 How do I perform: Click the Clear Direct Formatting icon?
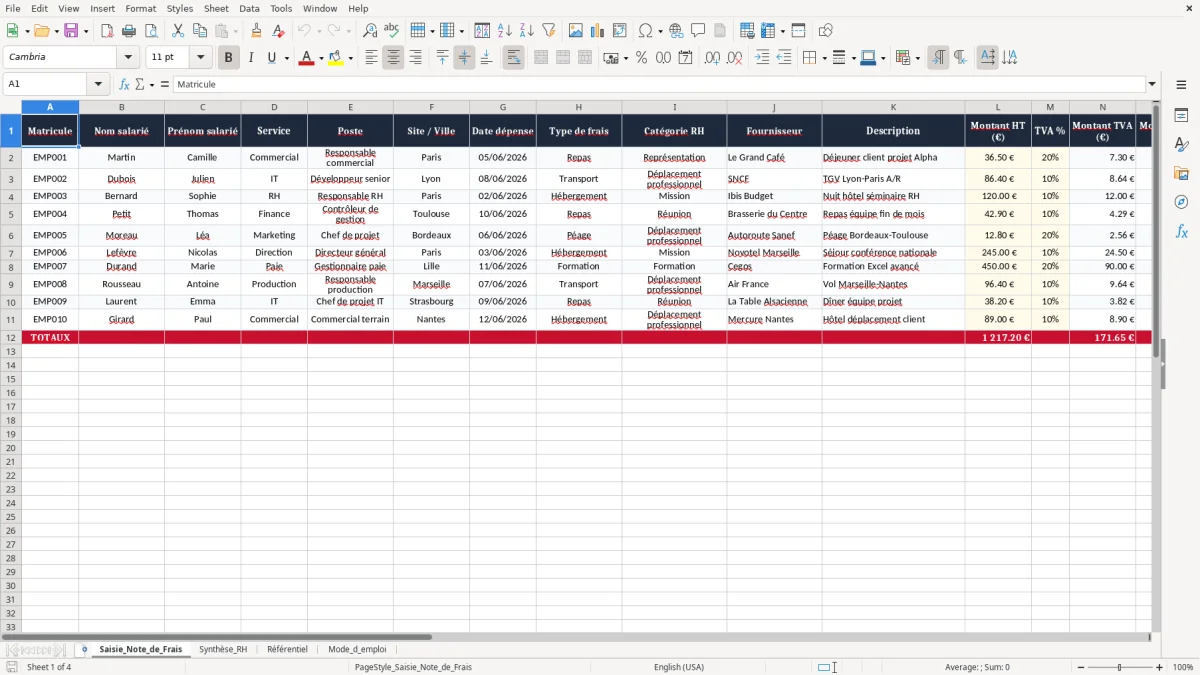279,31
